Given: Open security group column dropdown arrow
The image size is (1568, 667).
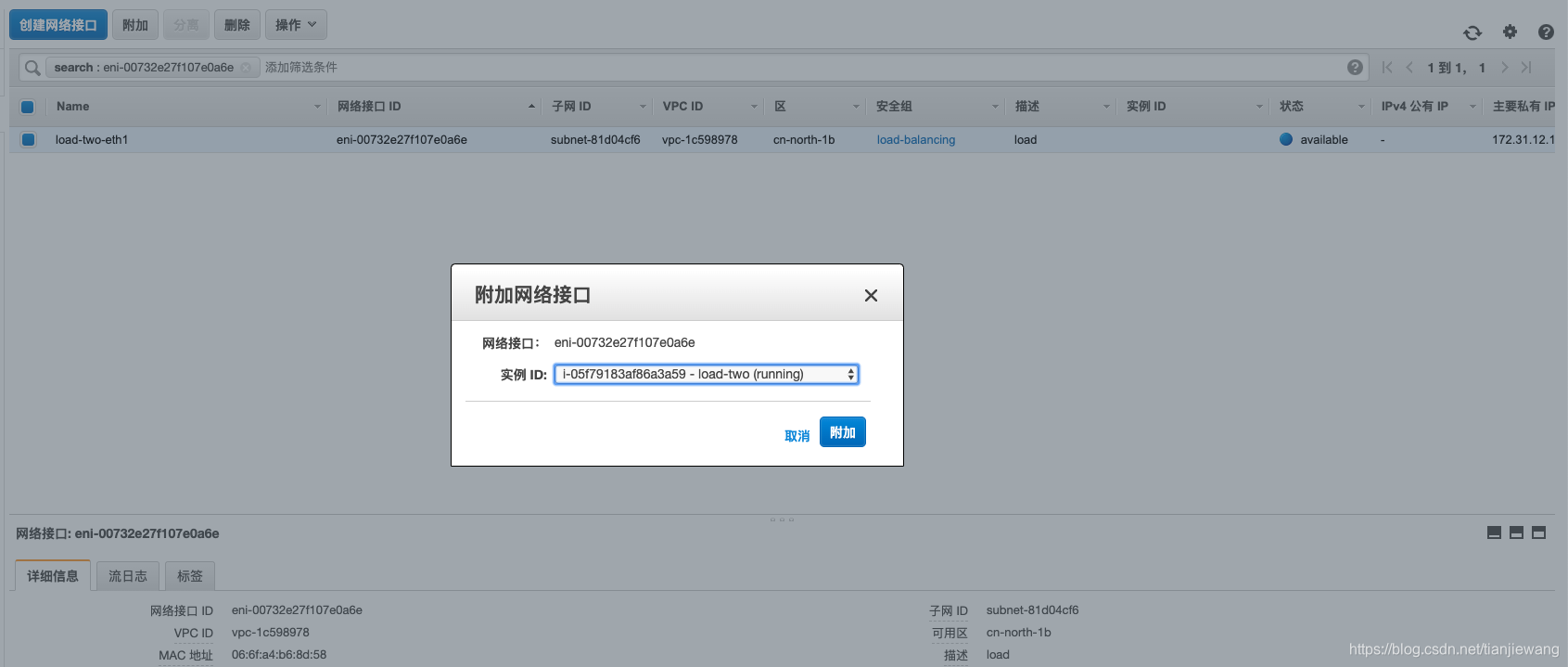Looking at the screenshot, I should [995, 107].
